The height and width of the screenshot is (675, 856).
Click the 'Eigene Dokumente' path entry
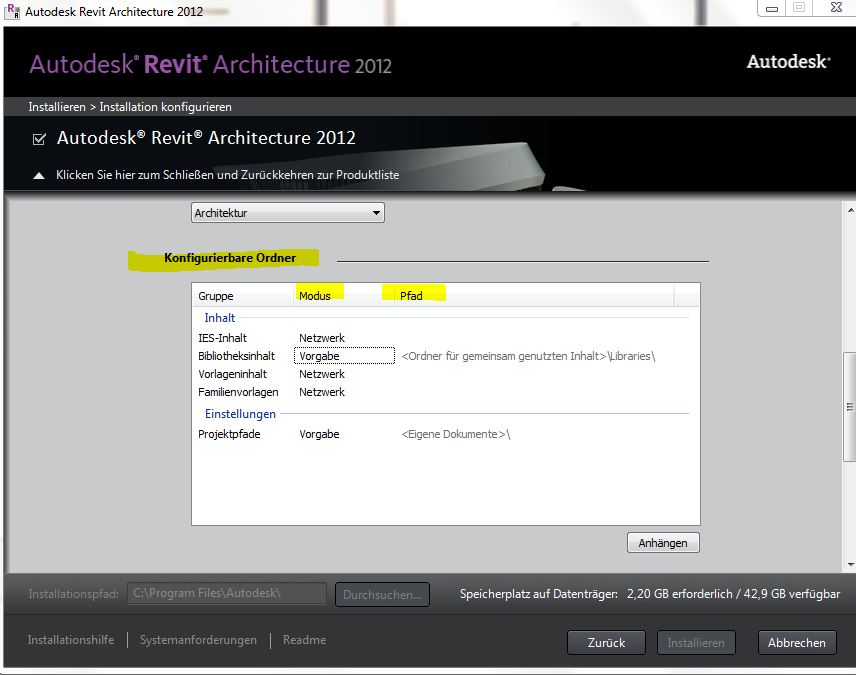point(455,434)
